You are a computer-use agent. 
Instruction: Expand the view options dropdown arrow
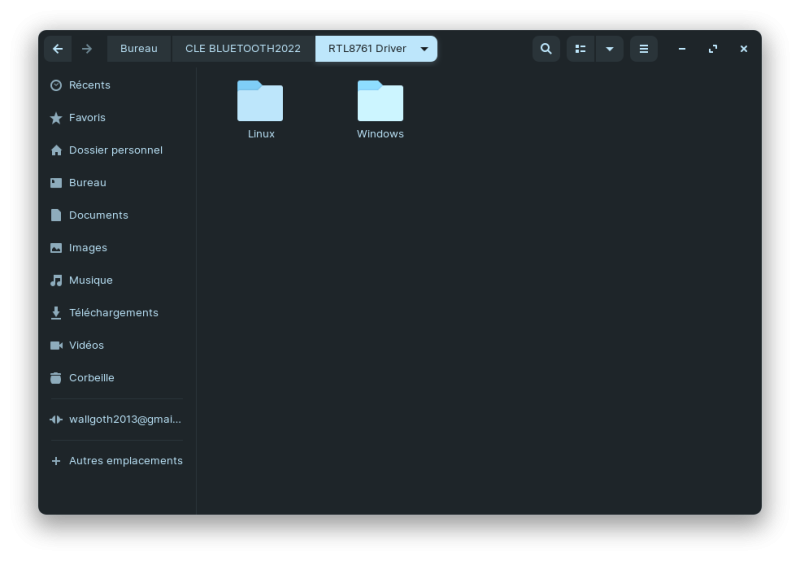tap(609, 49)
